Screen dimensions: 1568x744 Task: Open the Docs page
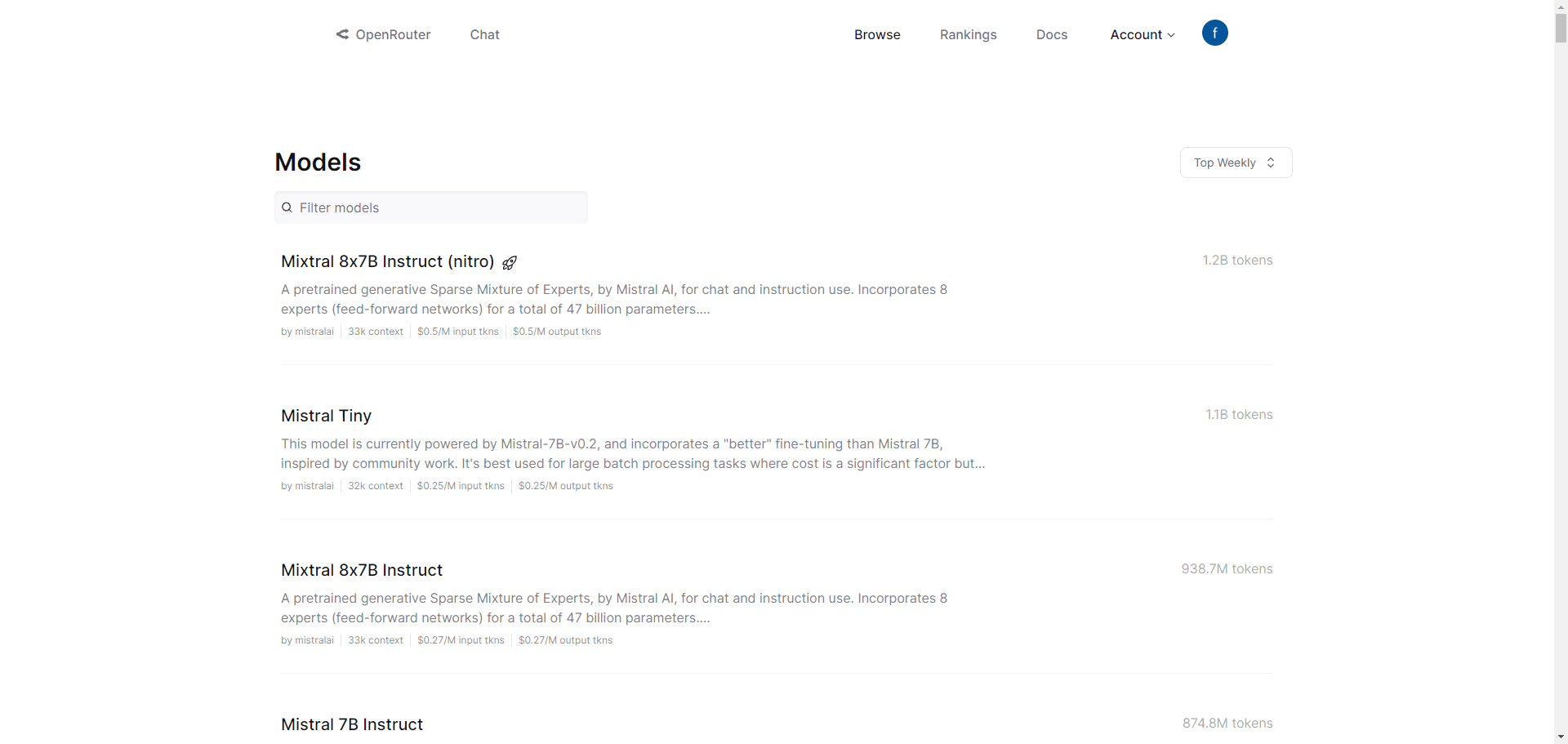pos(1052,34)
